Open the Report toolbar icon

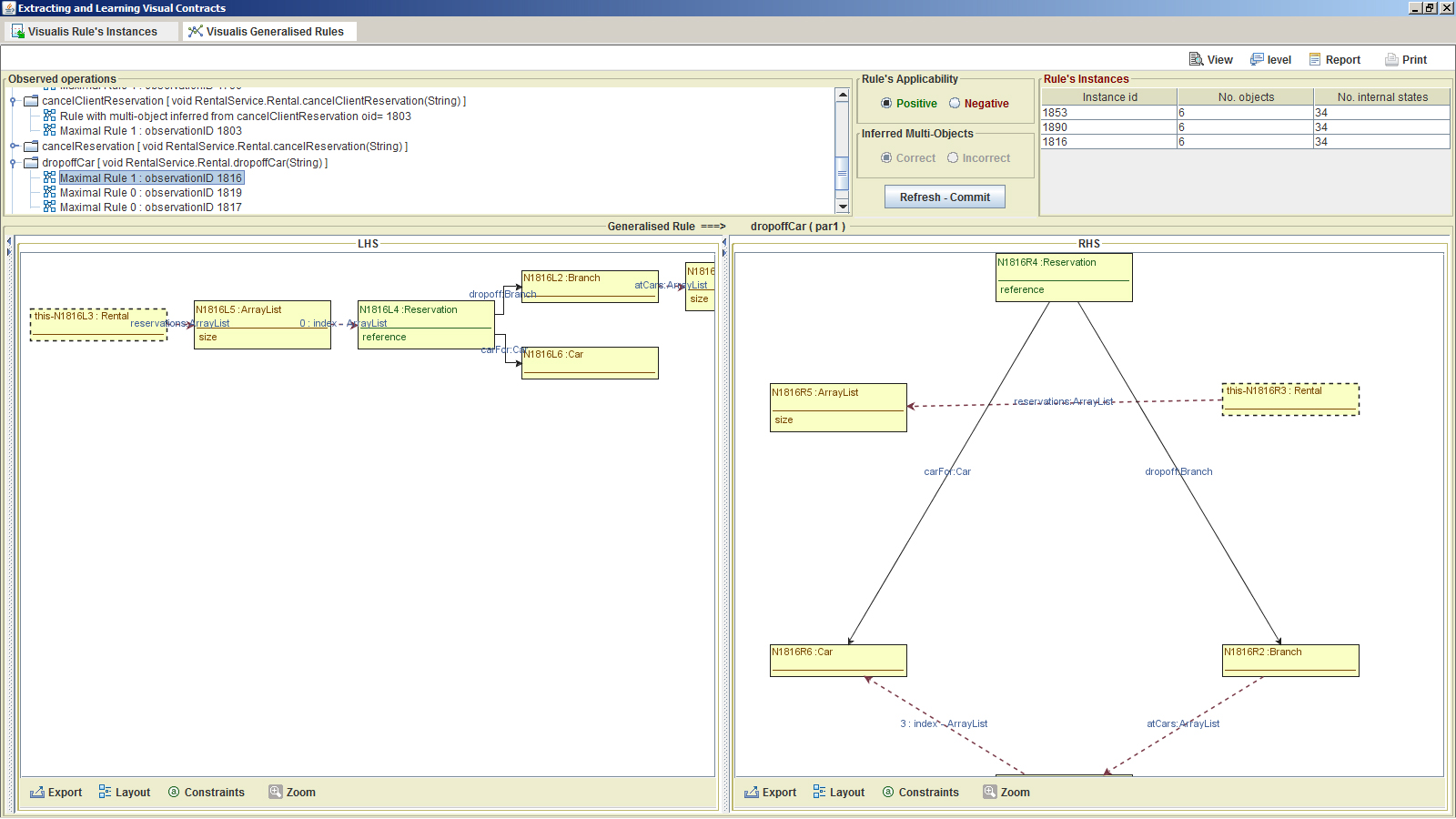tap(1315, 59)
